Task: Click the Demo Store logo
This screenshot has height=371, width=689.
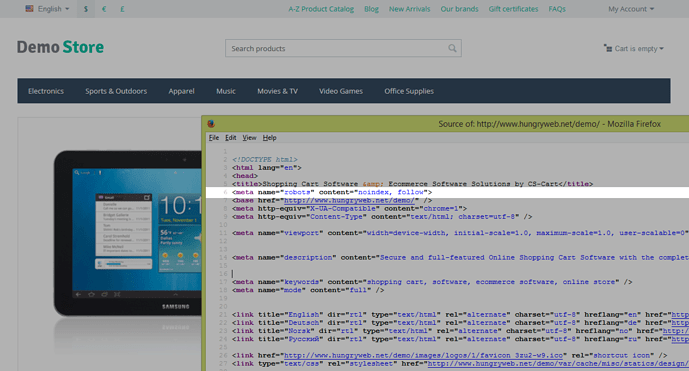Action: 60,47
